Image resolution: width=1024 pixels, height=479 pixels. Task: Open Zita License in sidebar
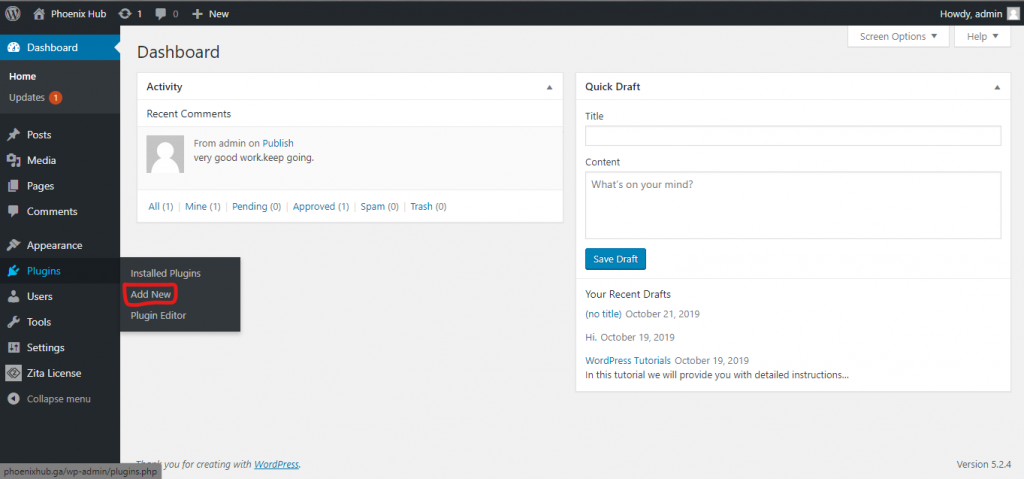coord(54,373)
